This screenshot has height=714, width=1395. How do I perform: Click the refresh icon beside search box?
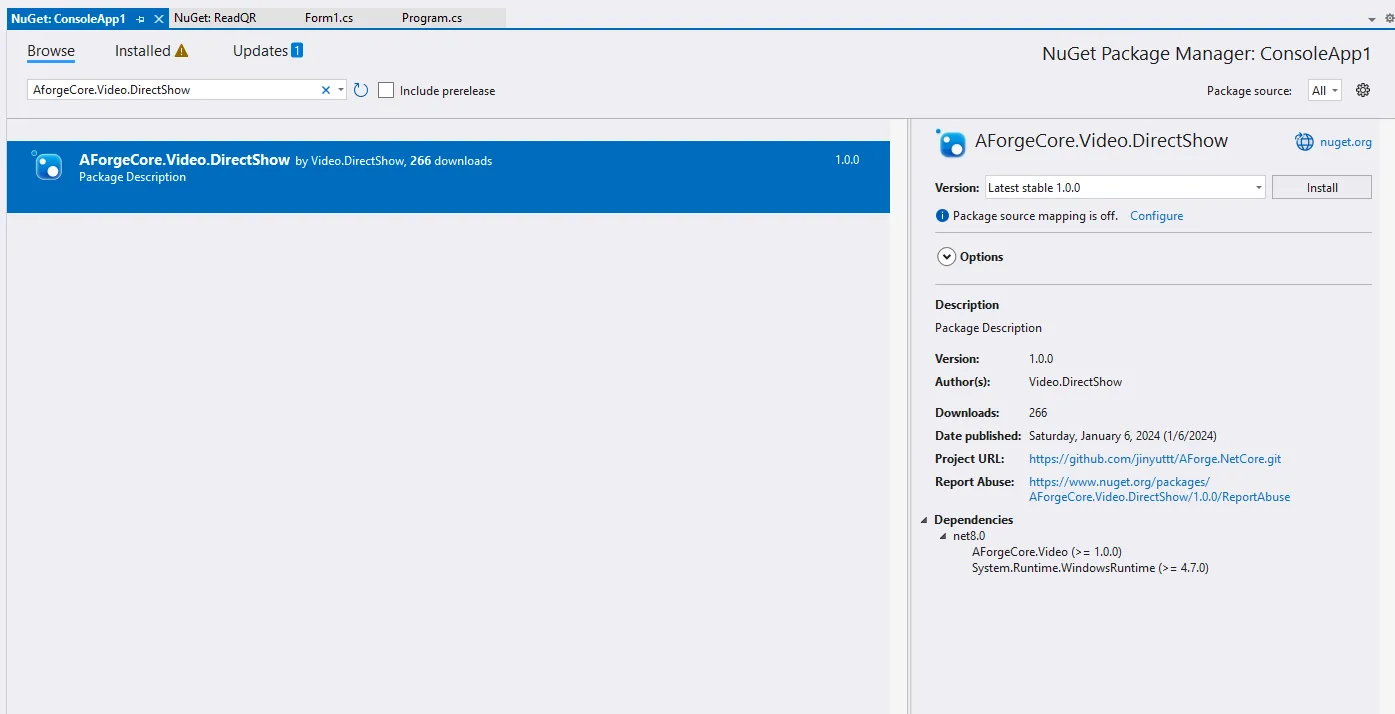point(361,90)
